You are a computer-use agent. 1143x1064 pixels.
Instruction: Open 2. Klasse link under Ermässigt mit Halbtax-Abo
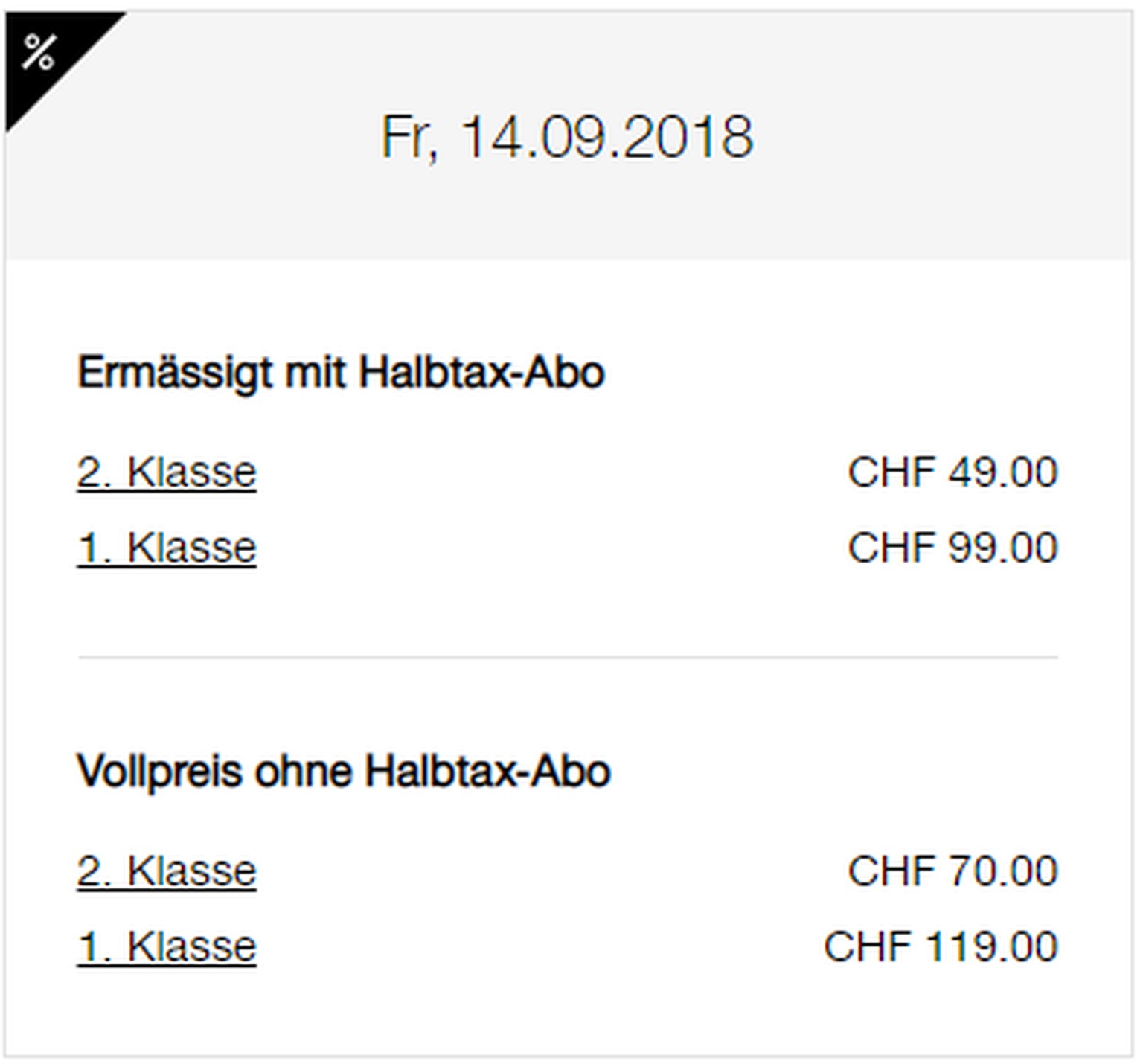point(167,472)
